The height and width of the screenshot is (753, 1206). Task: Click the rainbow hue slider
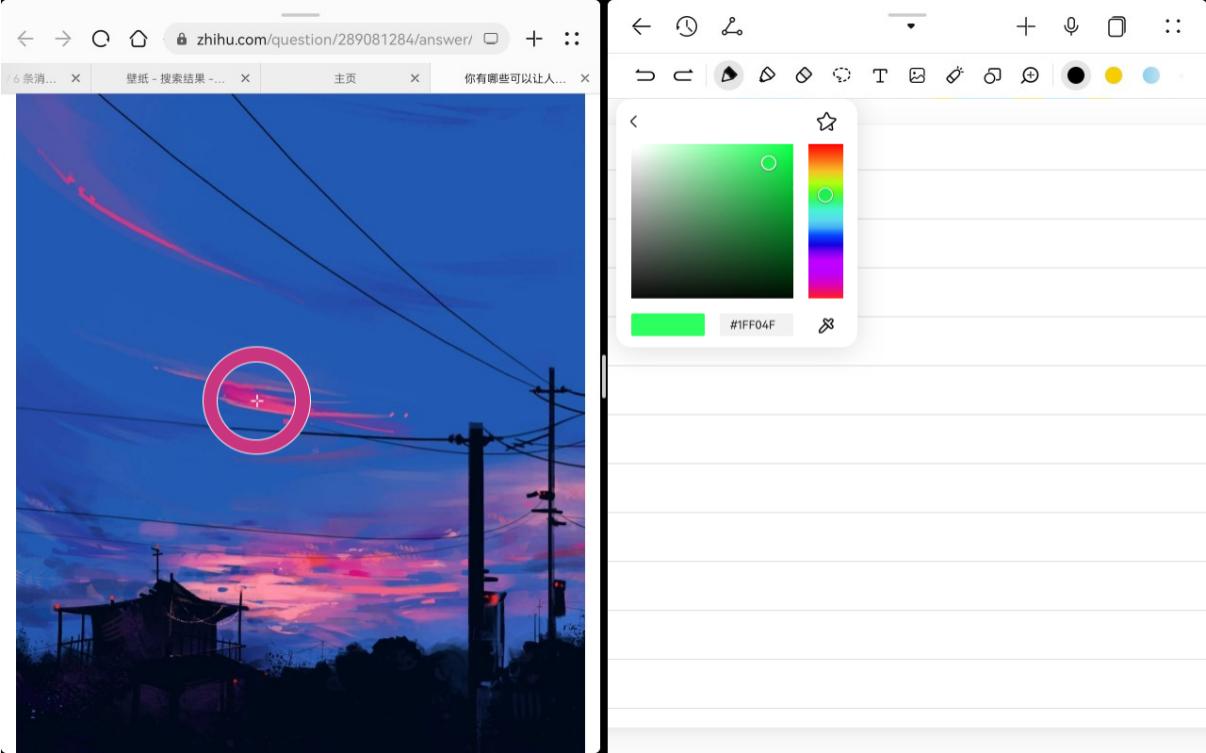tap(825, 221)
